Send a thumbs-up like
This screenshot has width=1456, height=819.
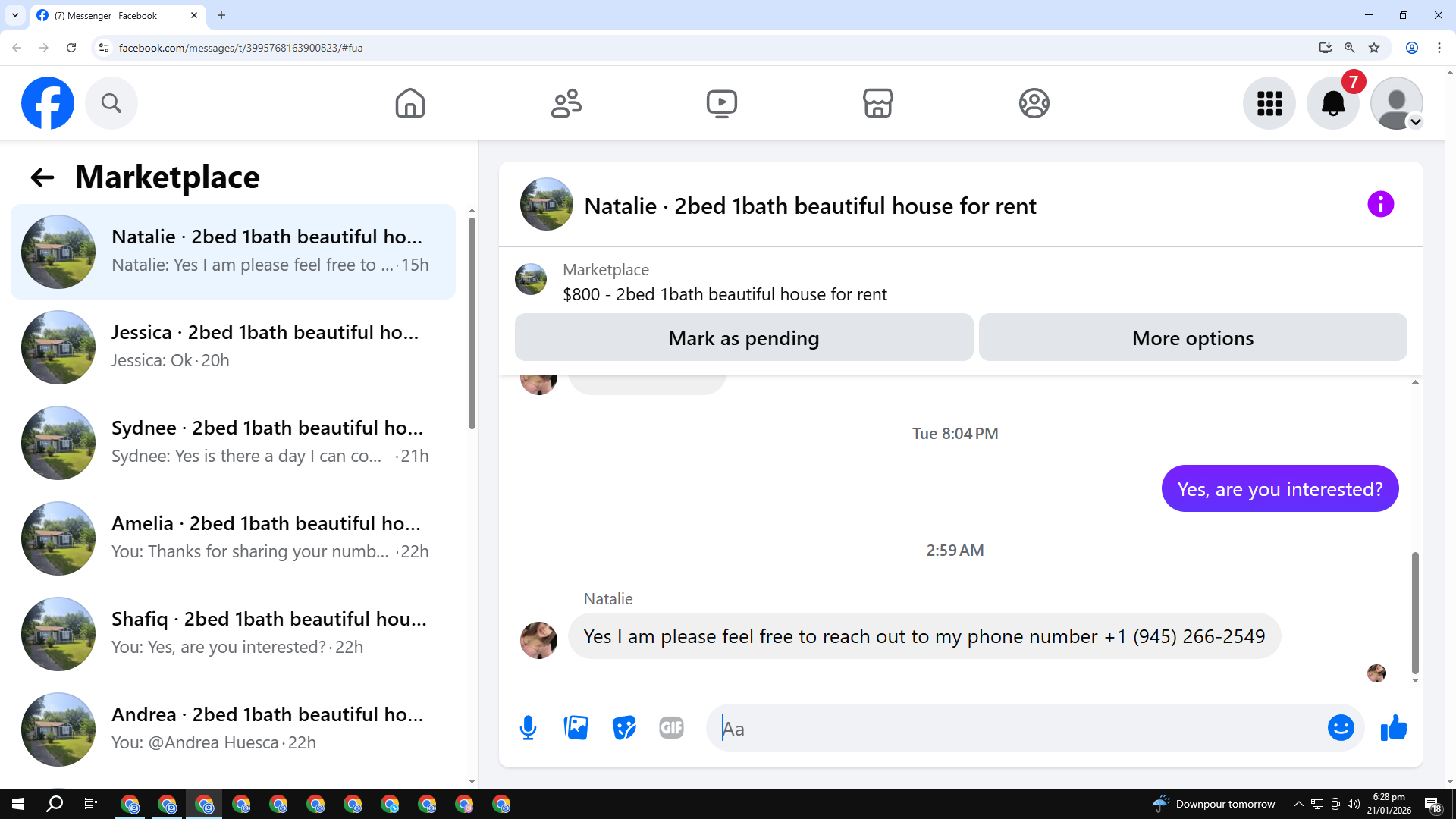1393,728
